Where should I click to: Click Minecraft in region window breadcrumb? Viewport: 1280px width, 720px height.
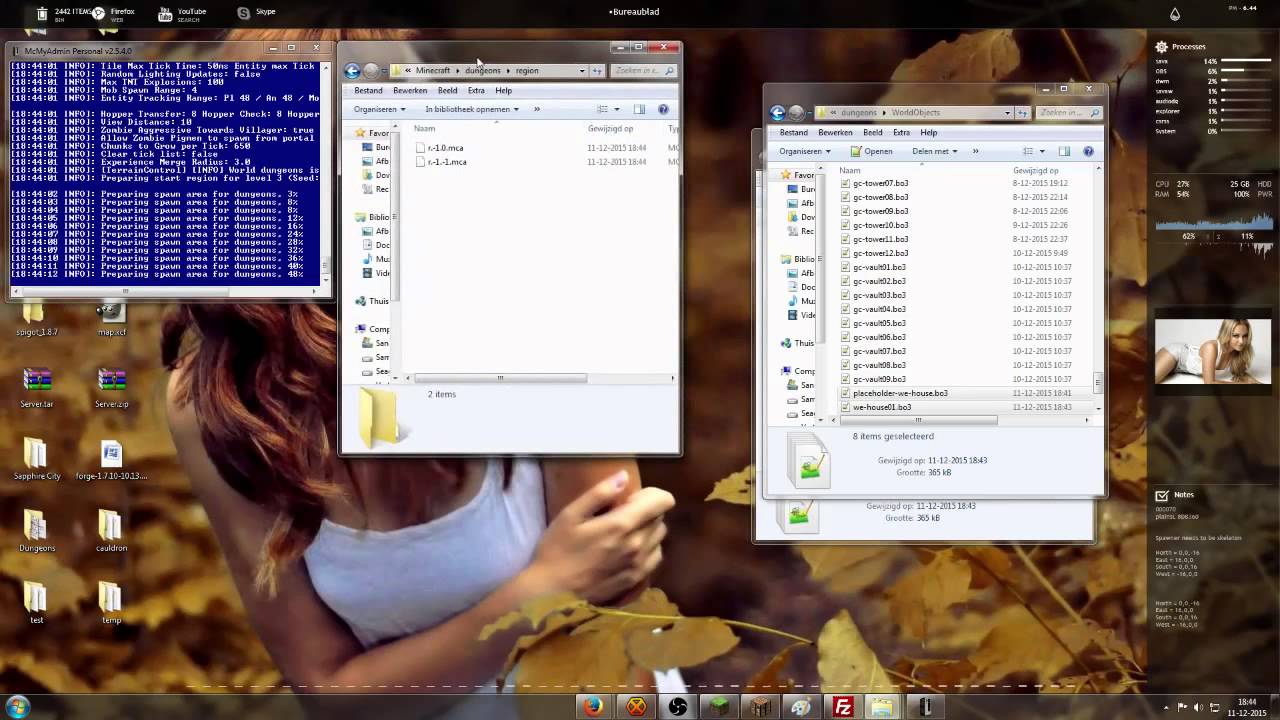coord(433,71)
